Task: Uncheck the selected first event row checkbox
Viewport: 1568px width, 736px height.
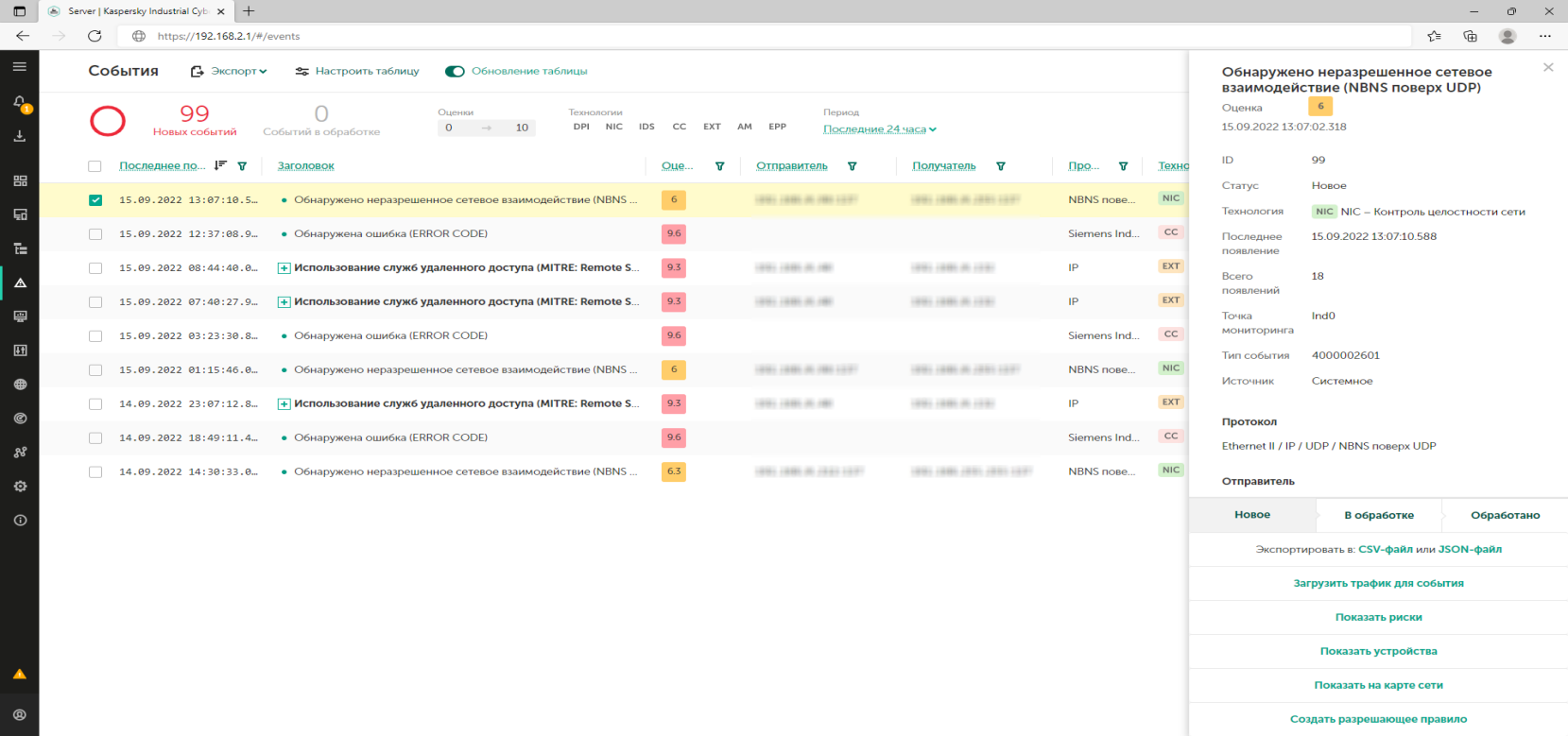Action: [95, 200]
